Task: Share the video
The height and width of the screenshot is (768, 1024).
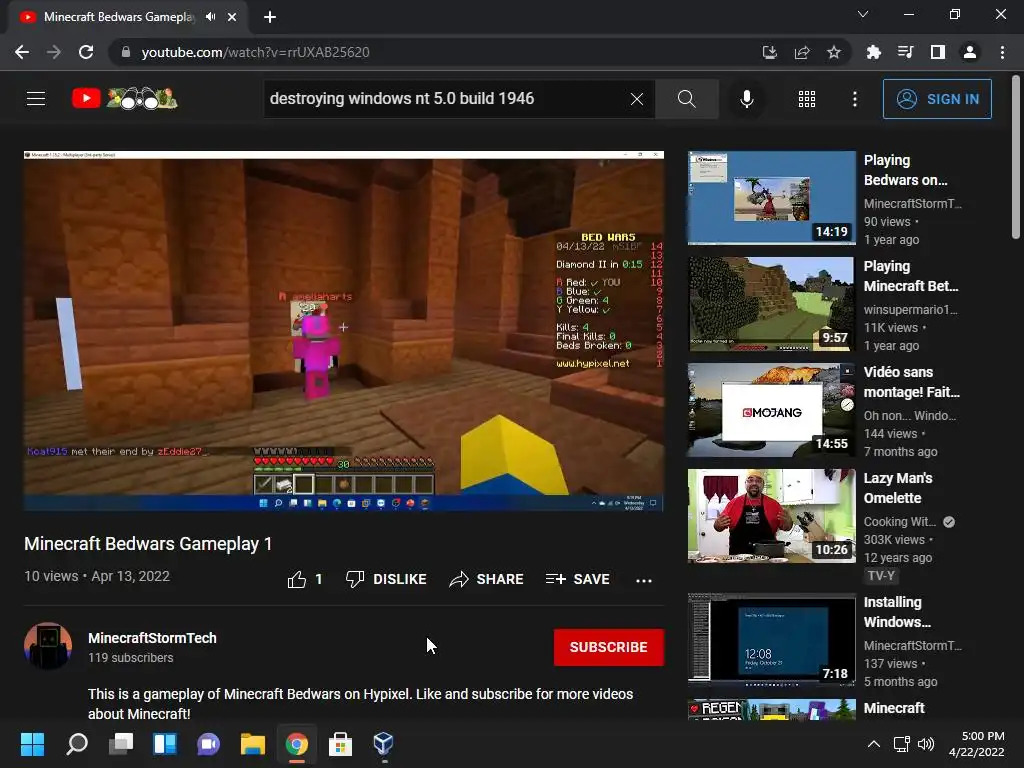Action: point(487,579)
